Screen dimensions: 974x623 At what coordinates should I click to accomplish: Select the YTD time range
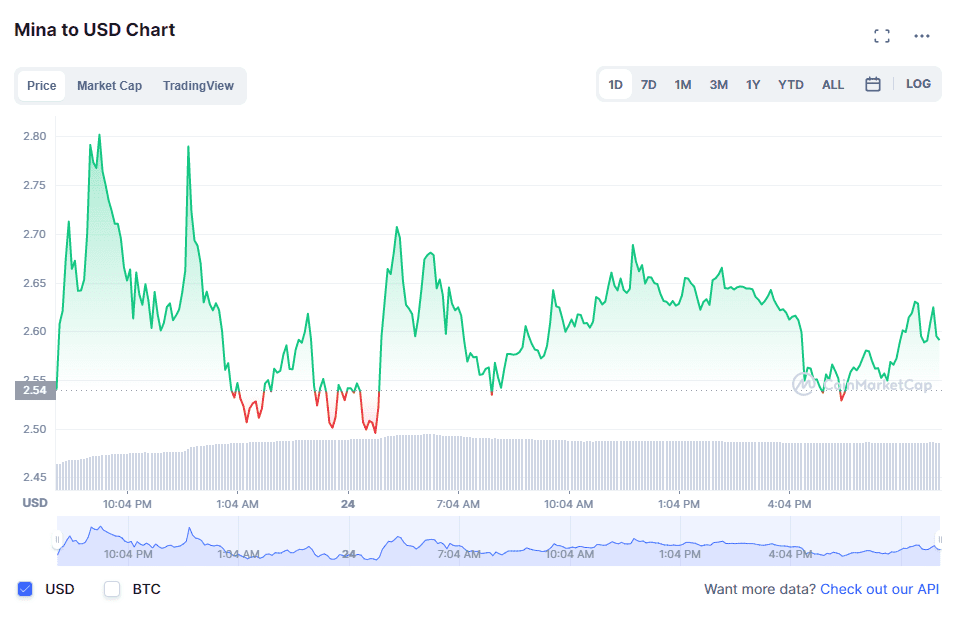790,84
